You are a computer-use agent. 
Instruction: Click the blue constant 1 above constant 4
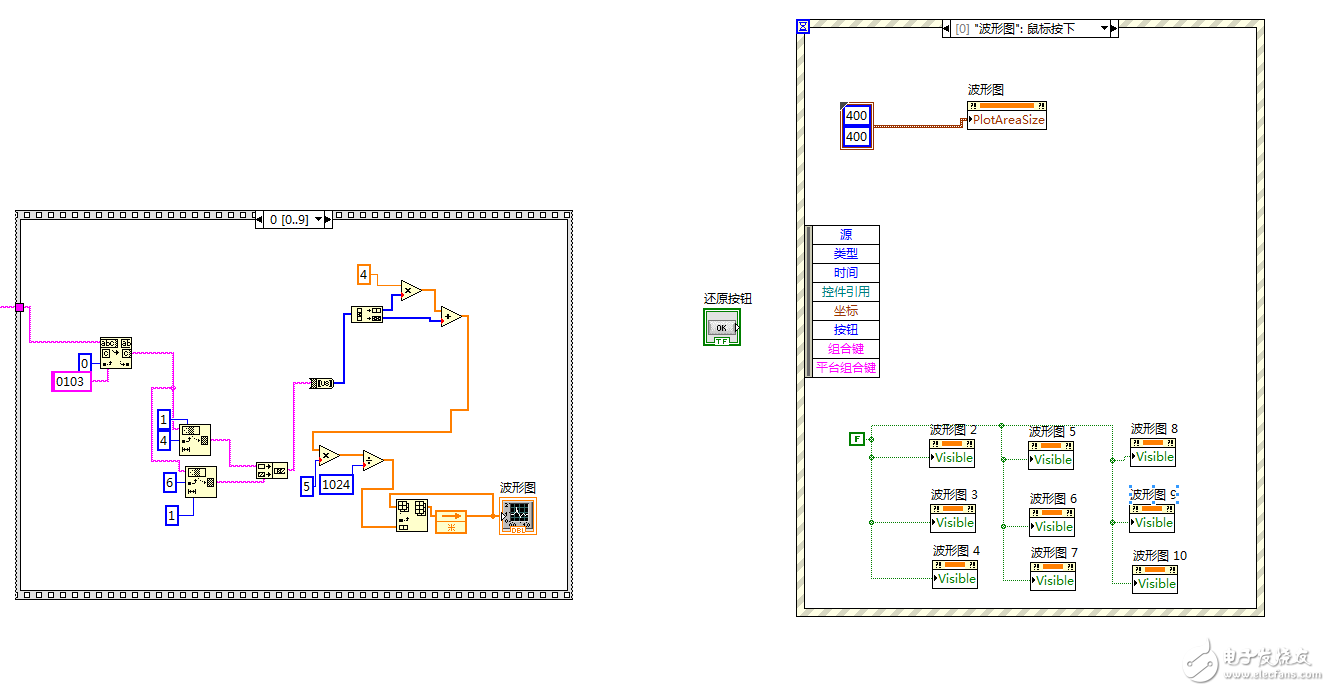(165, 419)
